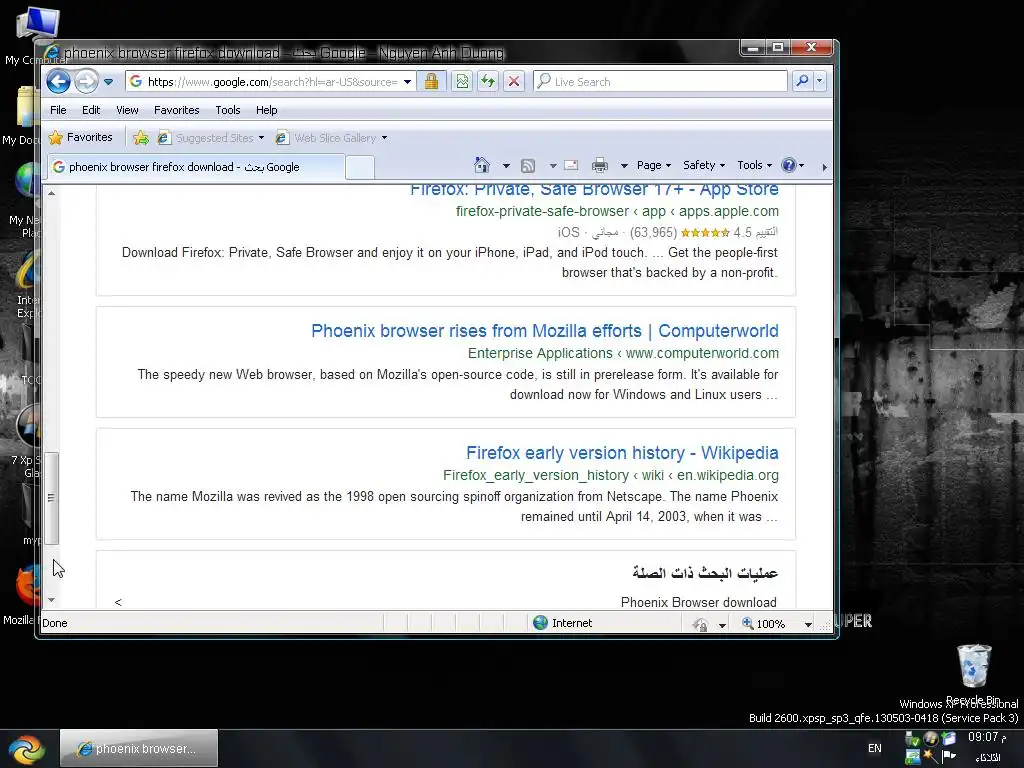
Task: Open the command bar Tools dropdown
Action: pos(755,165)
